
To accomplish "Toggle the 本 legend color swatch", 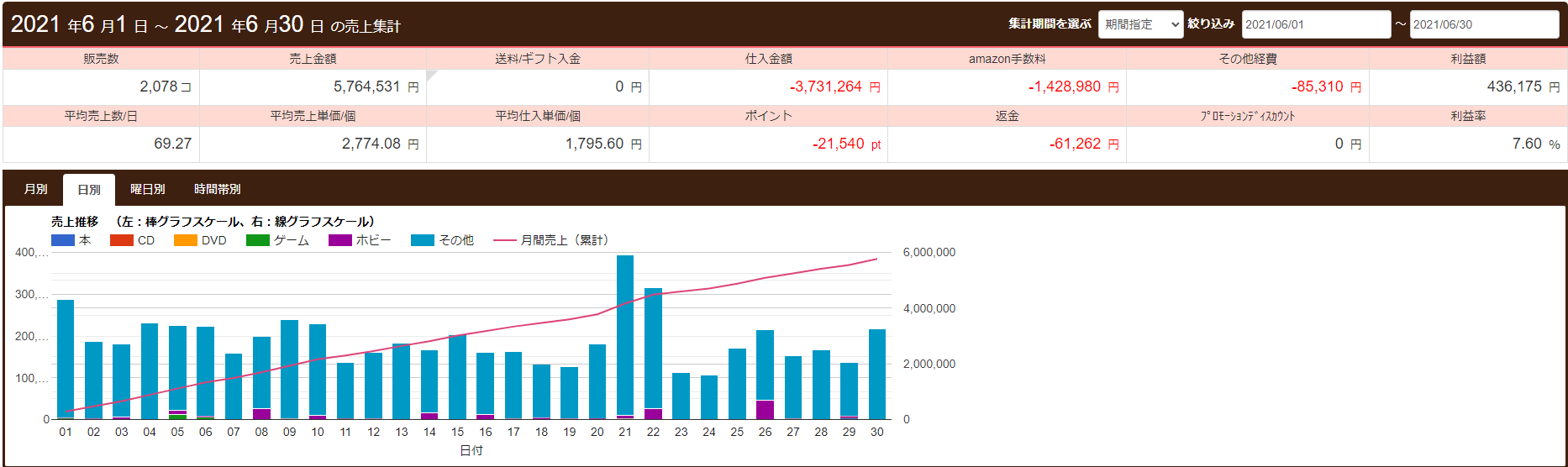I will click(x=63, y=240).
